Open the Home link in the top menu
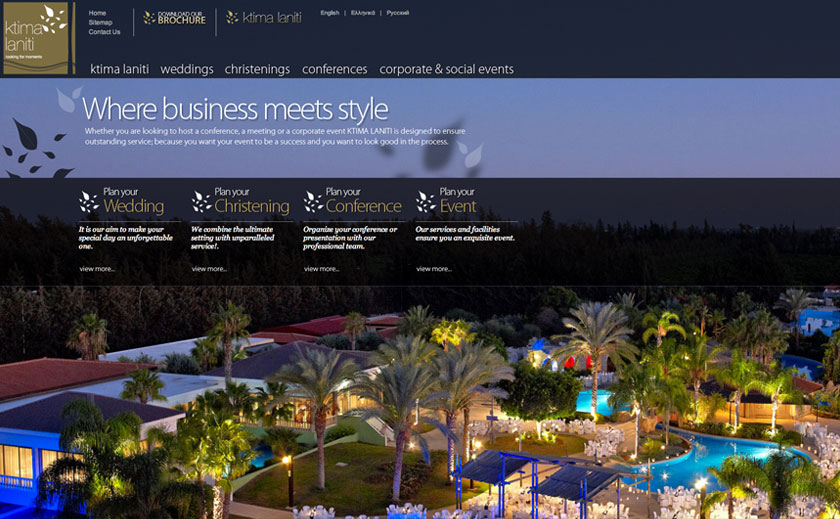 [98, 13]
